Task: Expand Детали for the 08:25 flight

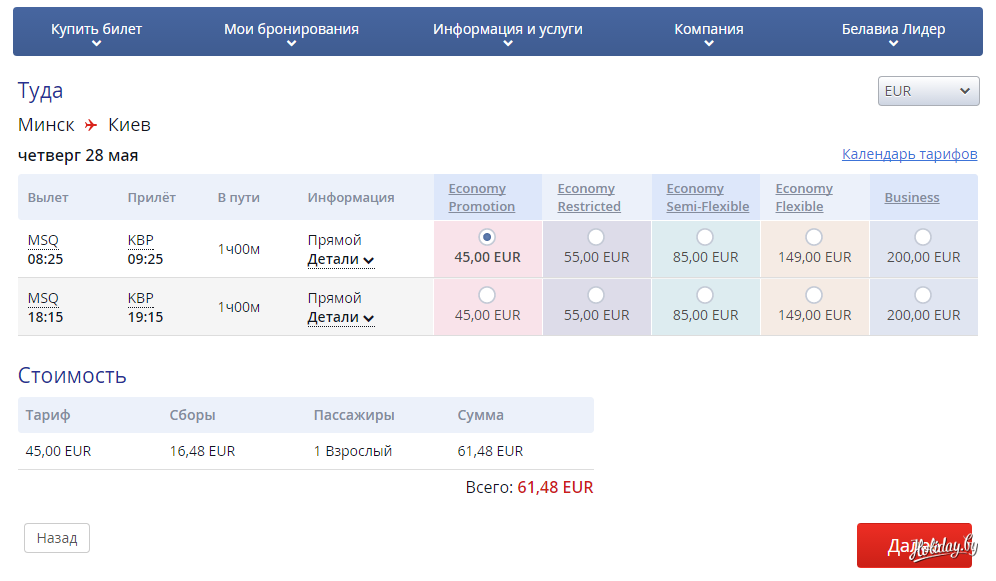Action: coord(340,260)
